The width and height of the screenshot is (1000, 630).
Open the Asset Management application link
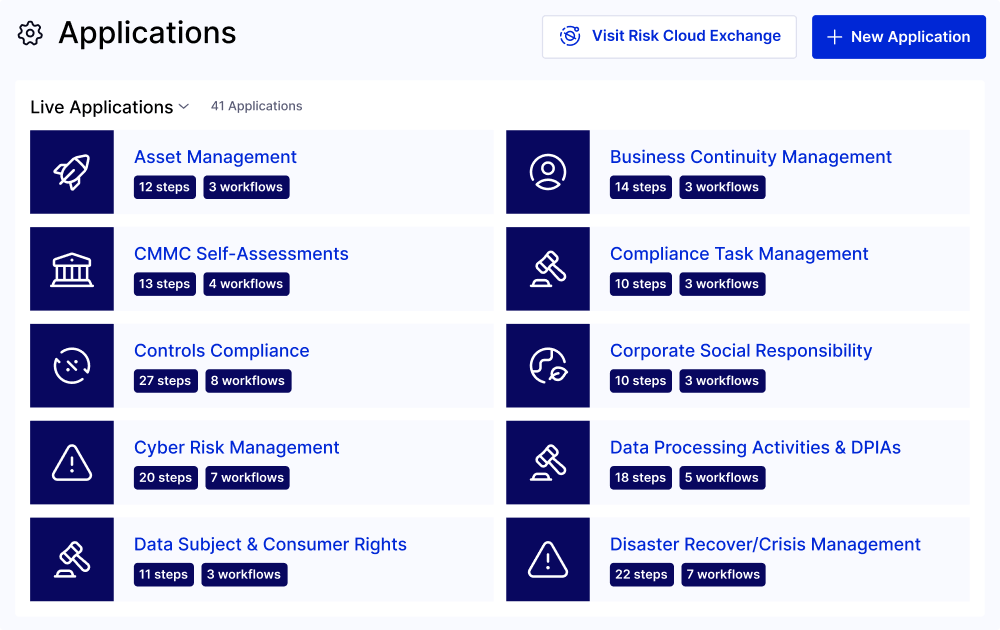click(215, 157)
